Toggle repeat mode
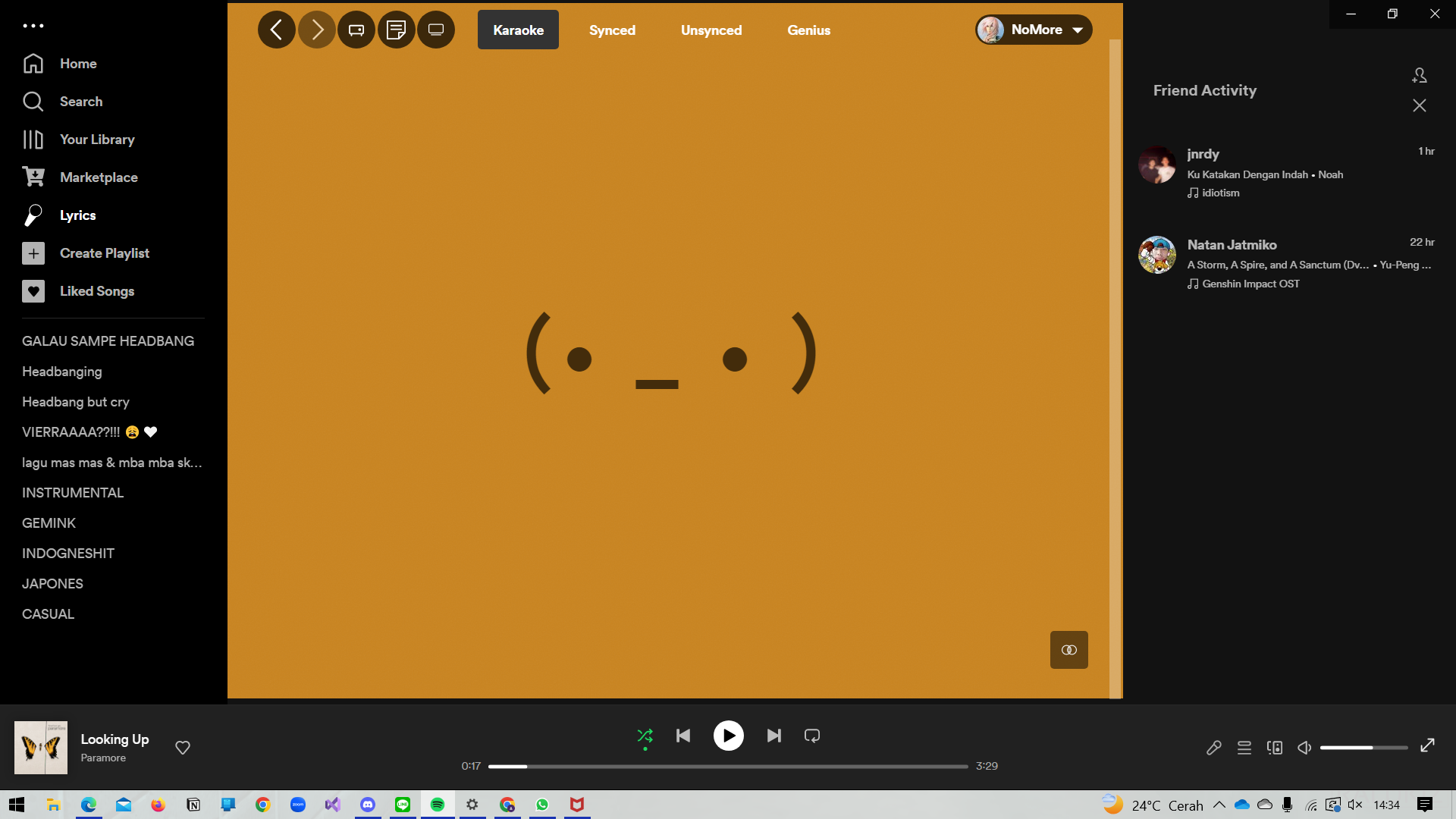 click(811, 735)
